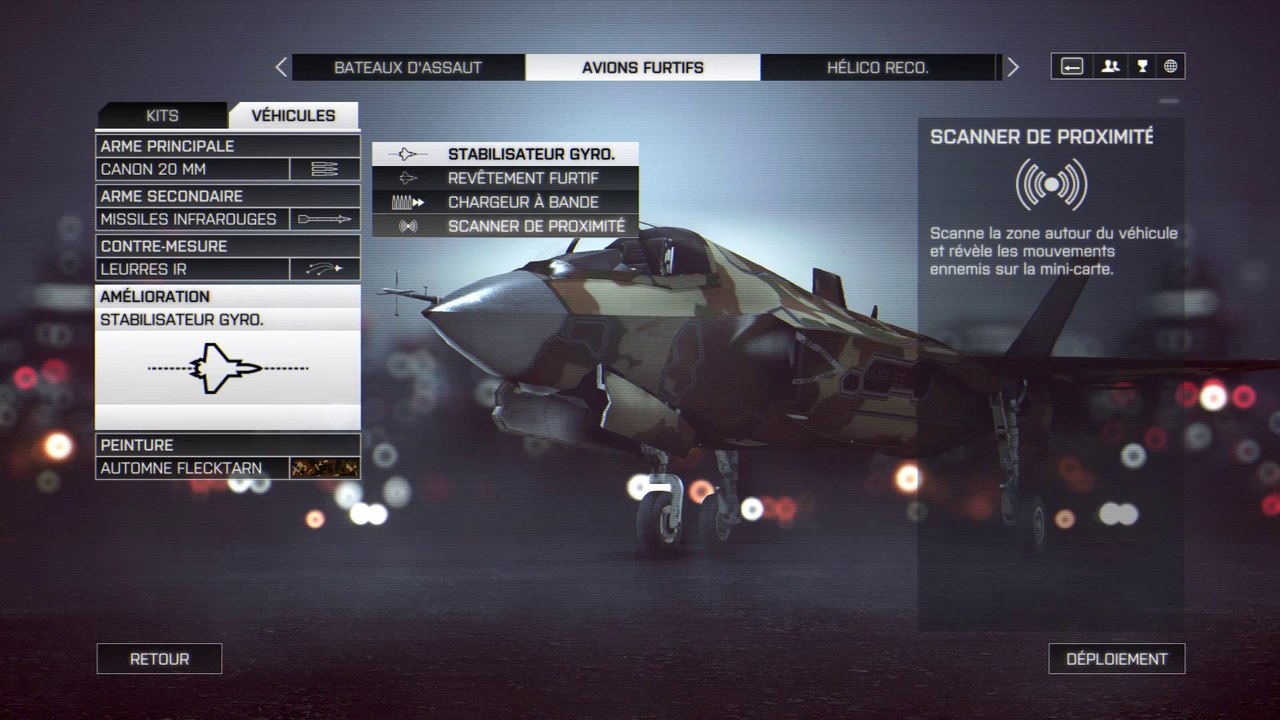The height and width of the screenshot is (720, 1280).
Task: Click the Leurres IR flare icon
Action: [325, 269]
